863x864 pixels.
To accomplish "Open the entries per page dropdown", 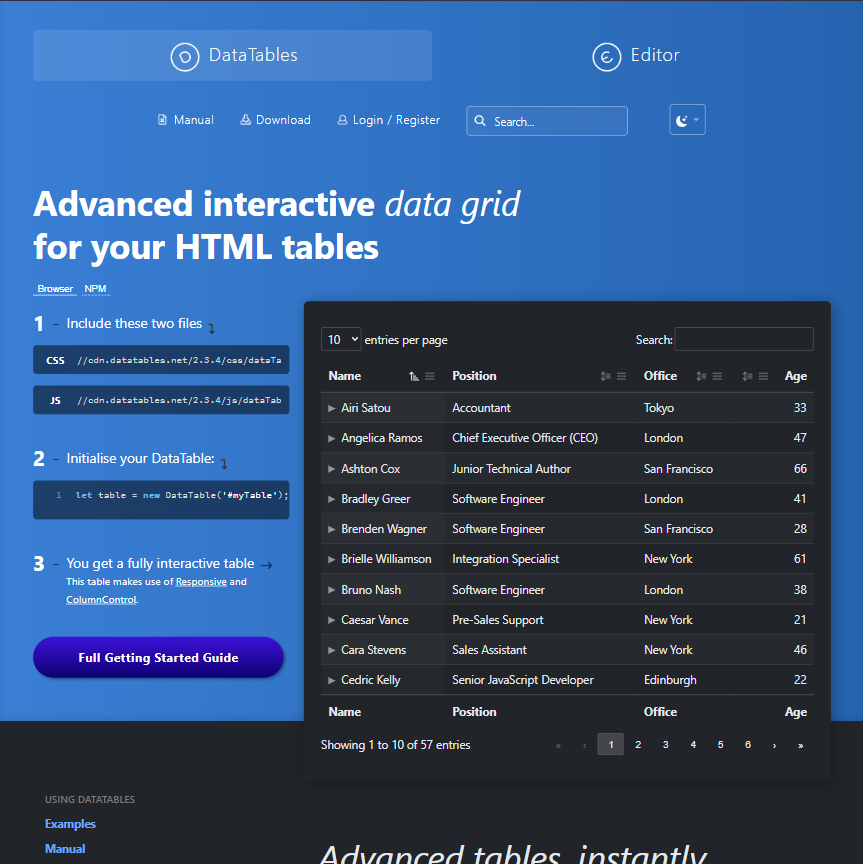I will coord(340,339).
